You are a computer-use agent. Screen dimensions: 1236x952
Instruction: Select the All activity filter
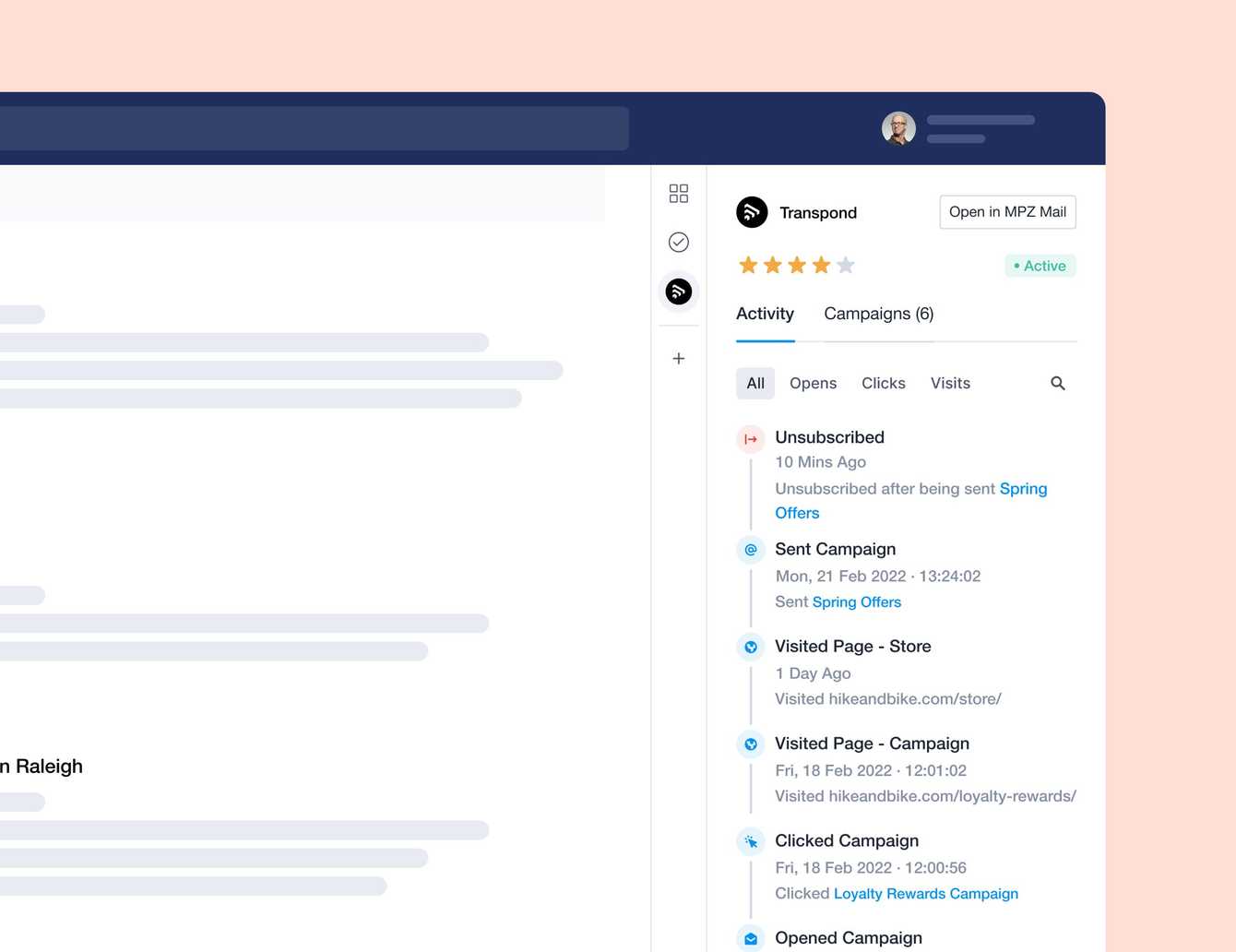click(x=755, y=383)
